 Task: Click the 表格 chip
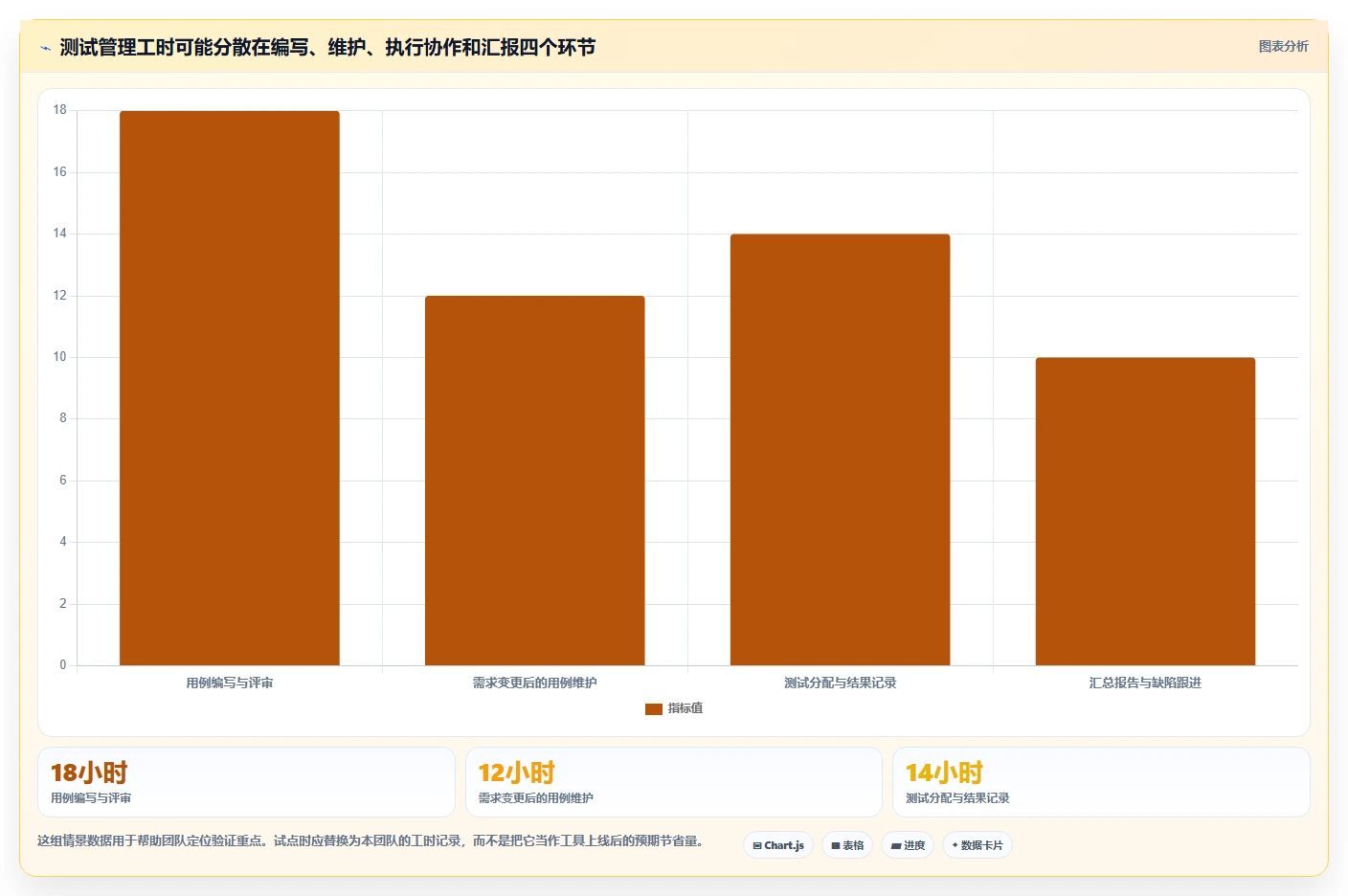tap(847, 845)
